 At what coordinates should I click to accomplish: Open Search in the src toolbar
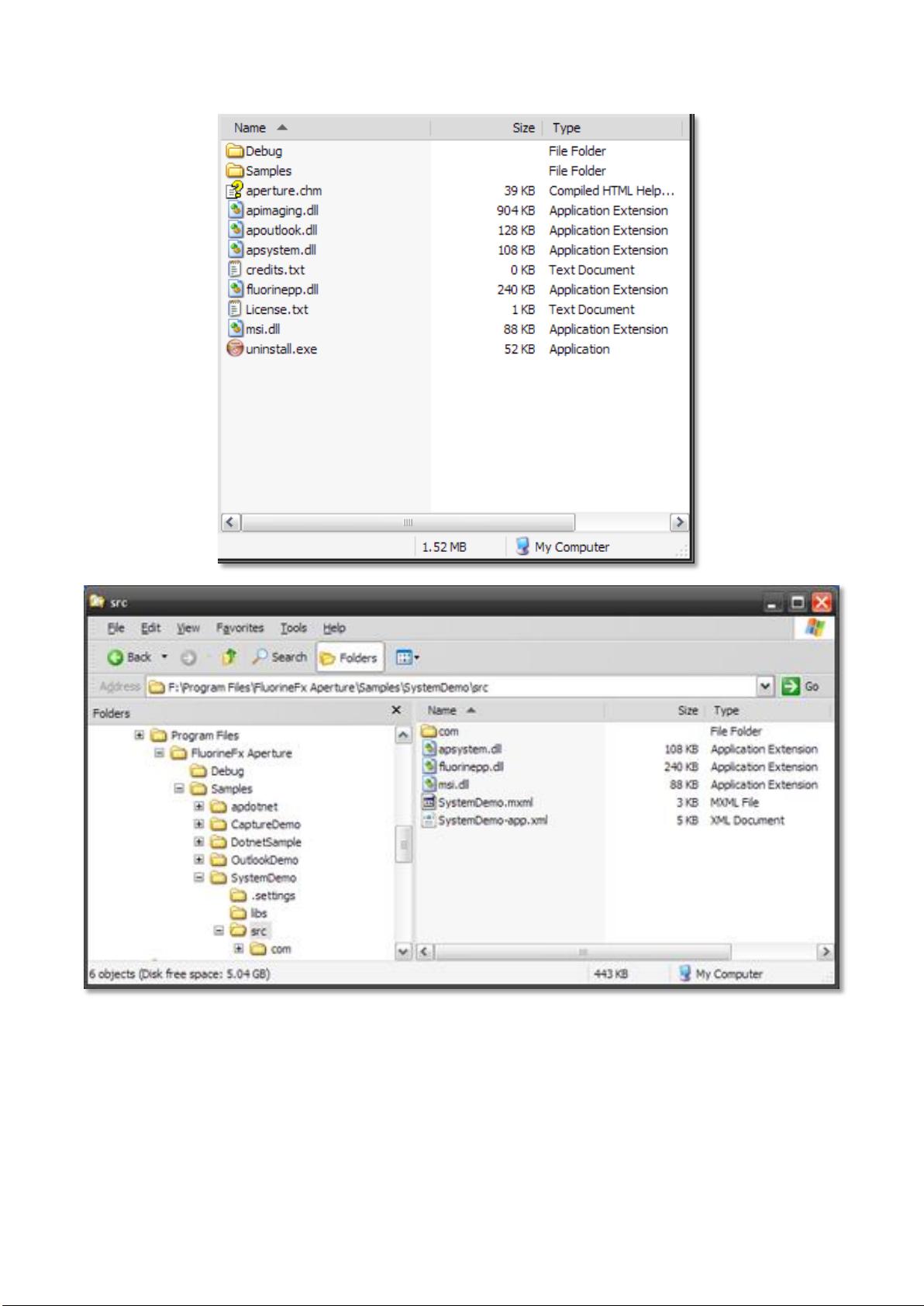coord(280,657)
